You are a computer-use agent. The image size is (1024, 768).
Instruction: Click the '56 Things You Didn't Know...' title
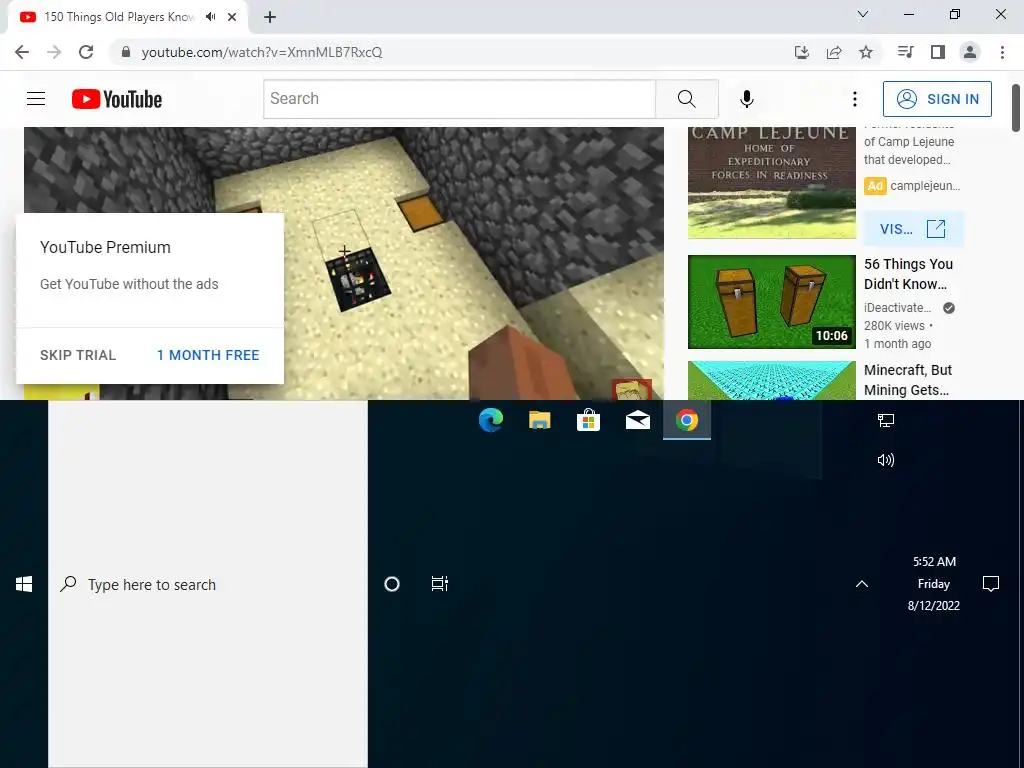coord(908,274)
